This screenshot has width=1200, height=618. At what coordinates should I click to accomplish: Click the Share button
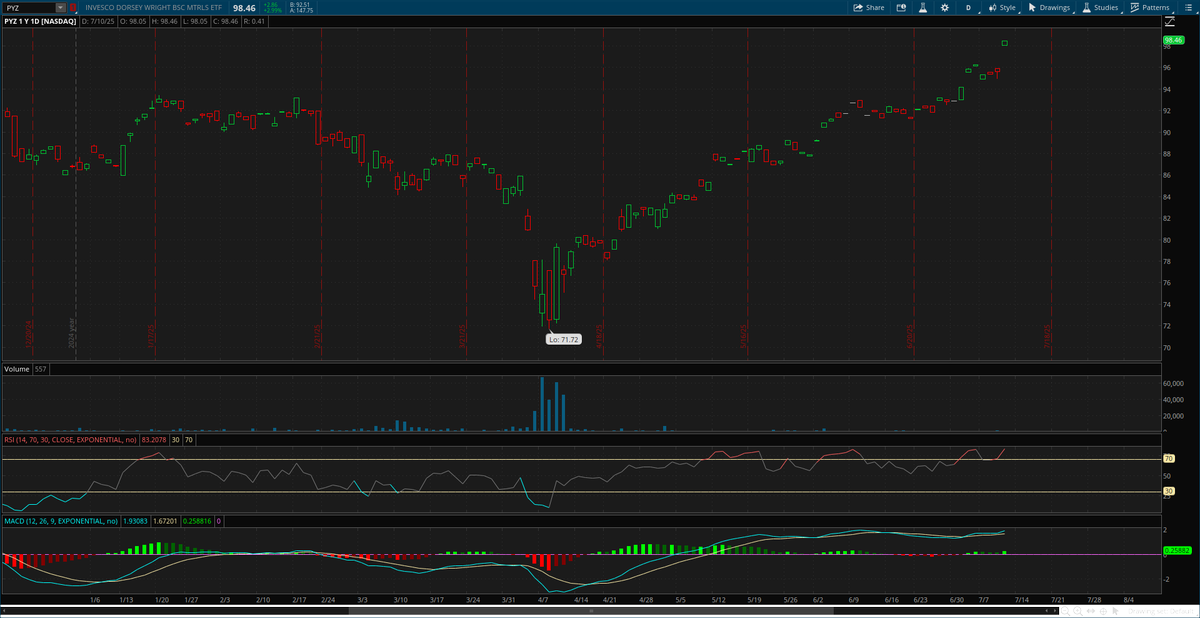(x=869, y=7)
